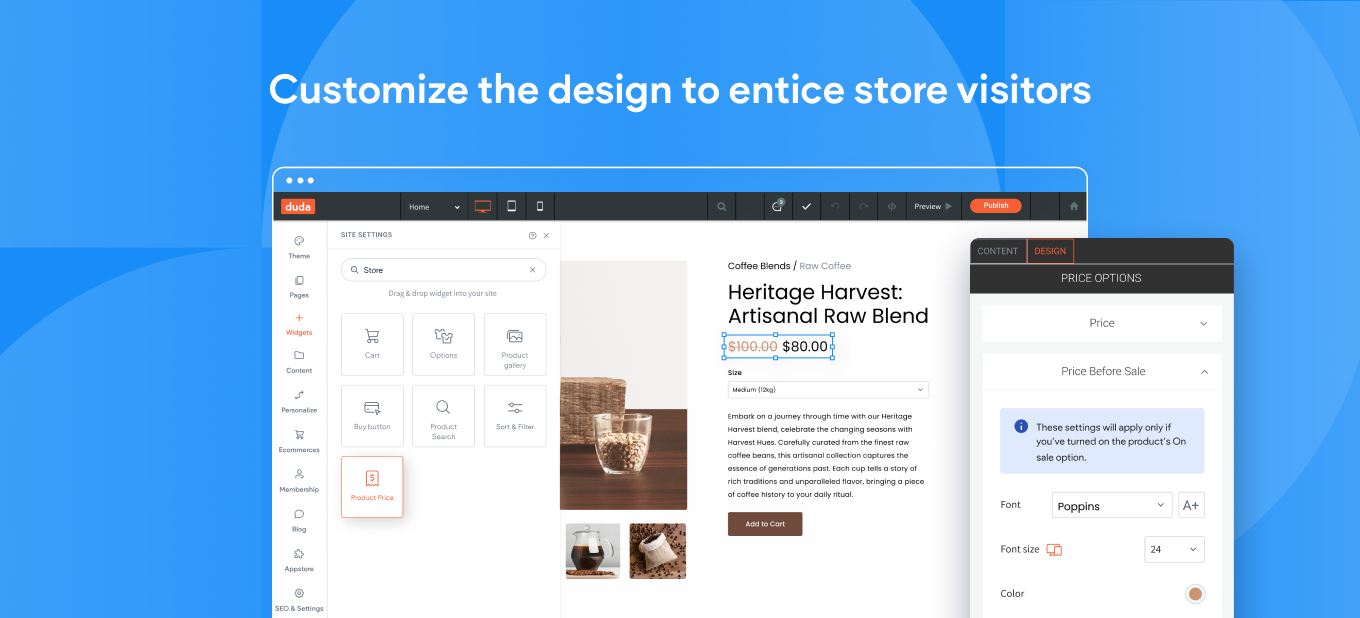Viewport: 1360px width, 618px height.
Task: Select the Sort & Filter widget
Action: pyautogui.click(x=515, y=416)
